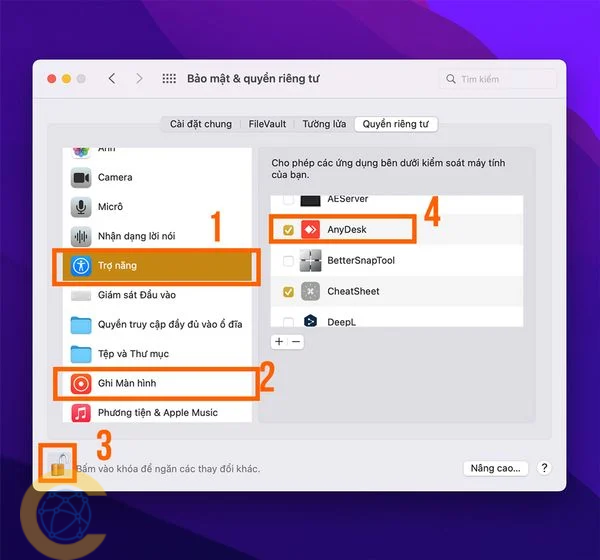Uncheck the CheatSheet checkbox
600x560 pixels.
pos(288,292)
